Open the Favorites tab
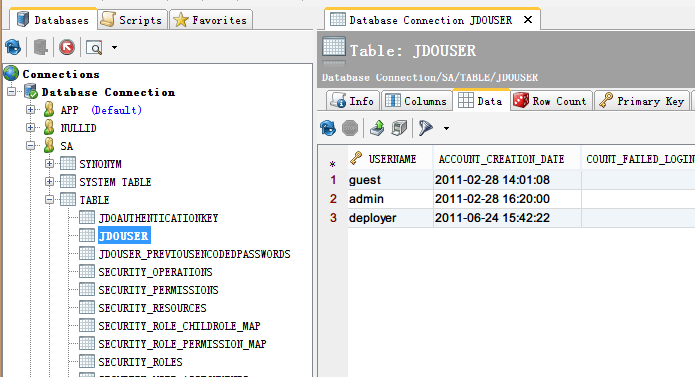 [x=211, y=20]
